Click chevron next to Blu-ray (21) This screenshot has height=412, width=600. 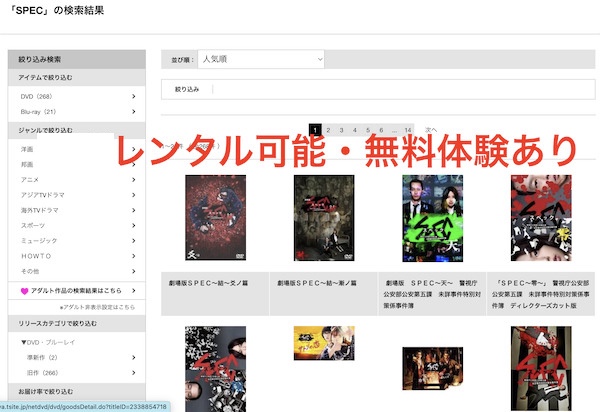point(134,112)
